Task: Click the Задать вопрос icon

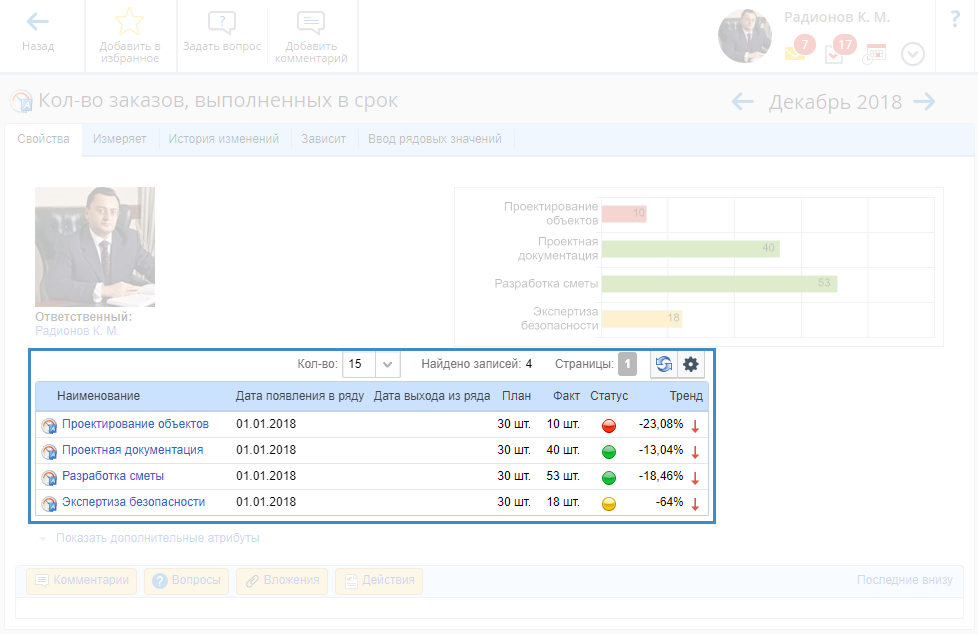Action: coord(222,22)
